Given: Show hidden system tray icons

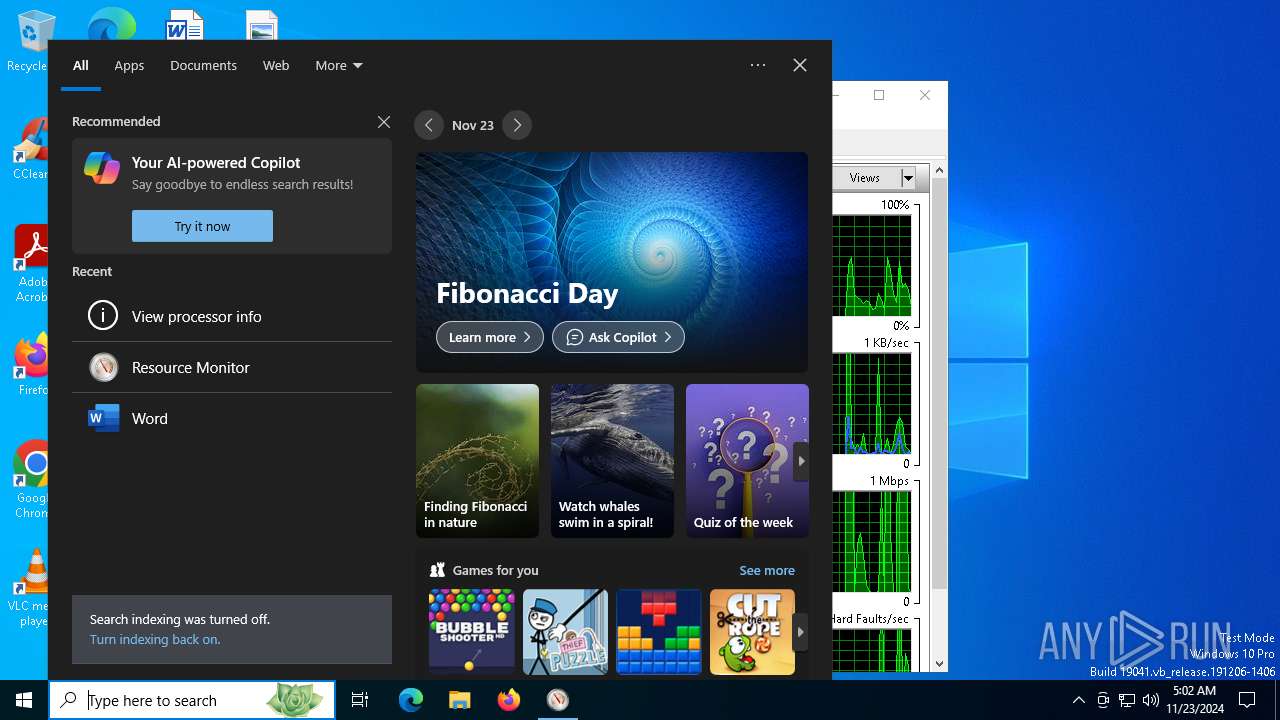Looking at the screenshot, I should [x=1078, y=700].
